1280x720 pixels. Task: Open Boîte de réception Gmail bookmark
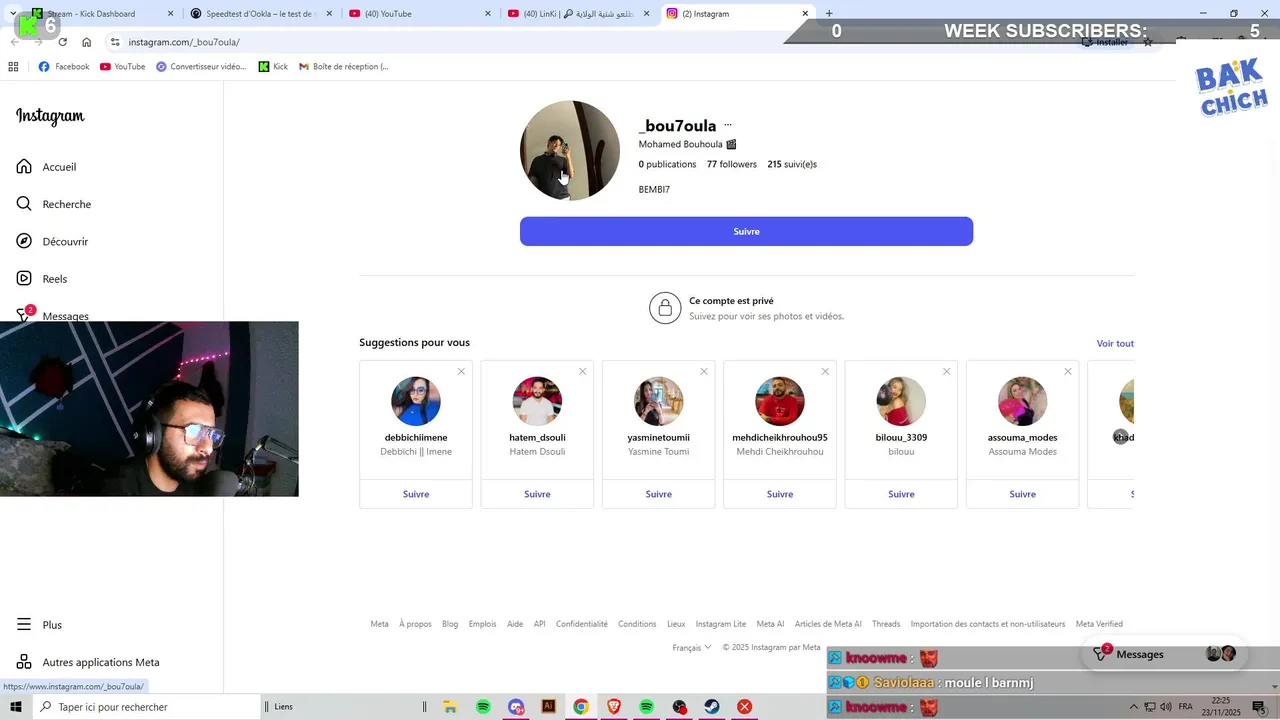pyautogui.click(x=343, y=66)
